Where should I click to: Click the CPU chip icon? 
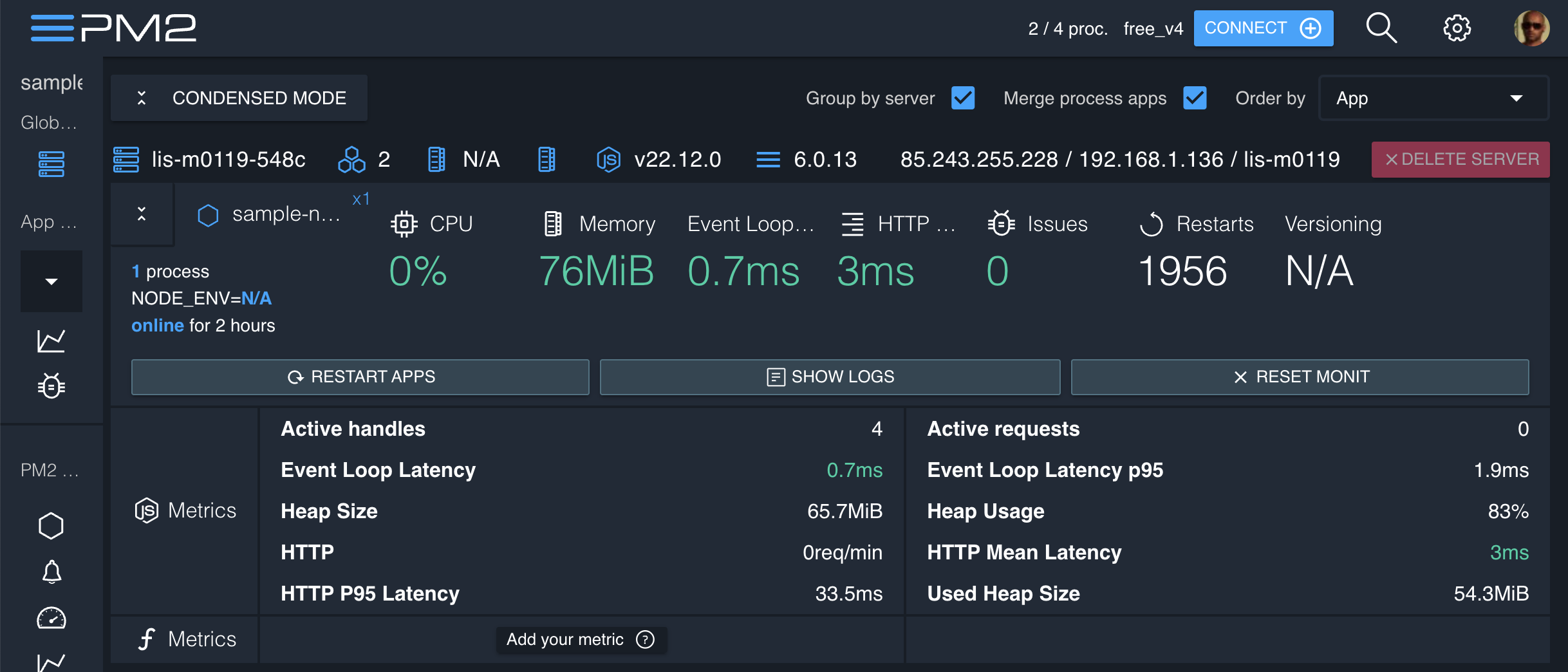coord(404,224)
